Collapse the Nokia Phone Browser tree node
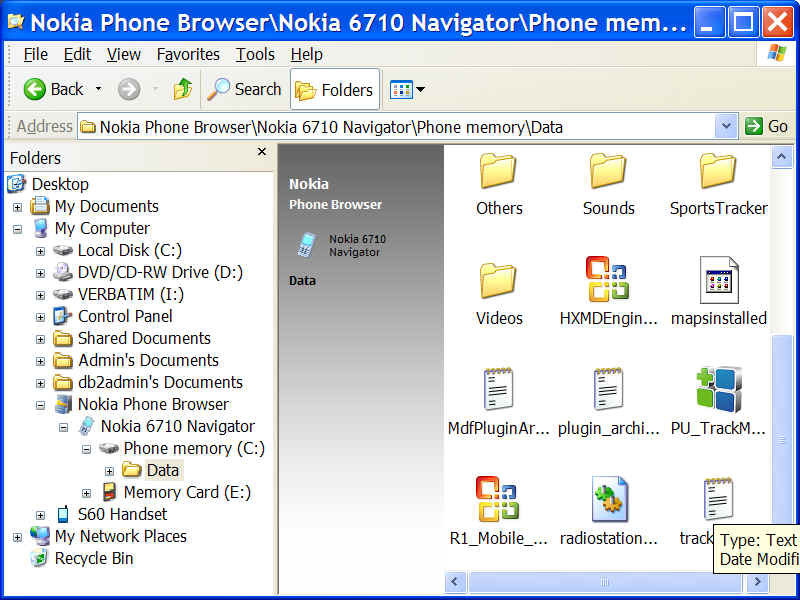The height and width of the screenshot is (600, 800). click(x=41, y=405)
